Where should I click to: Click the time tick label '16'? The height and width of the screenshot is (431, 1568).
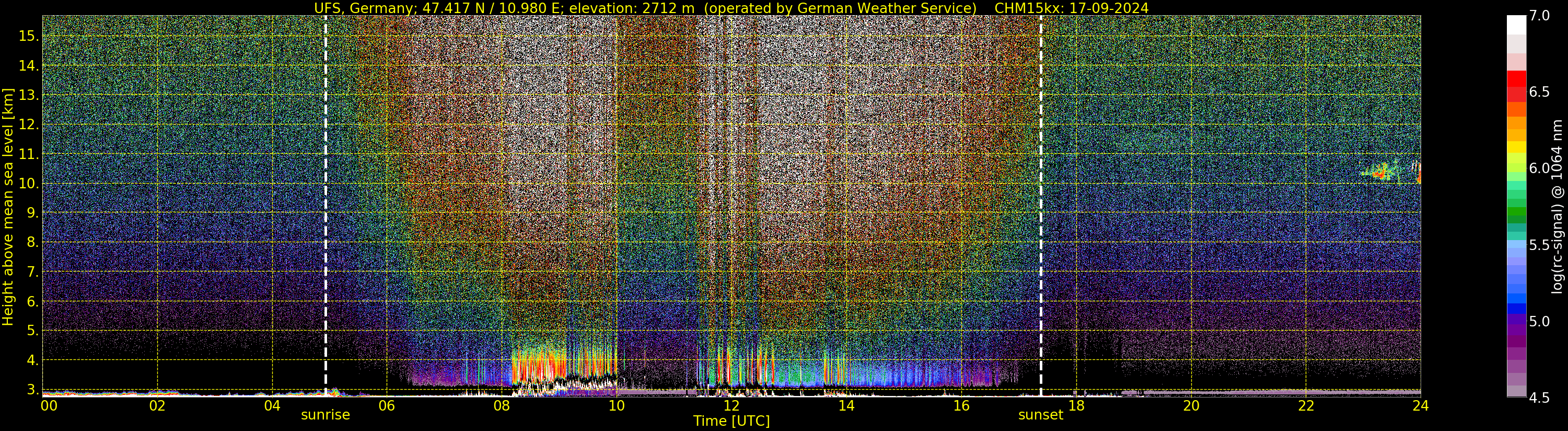pyautogui.click(x=961, y=405)
